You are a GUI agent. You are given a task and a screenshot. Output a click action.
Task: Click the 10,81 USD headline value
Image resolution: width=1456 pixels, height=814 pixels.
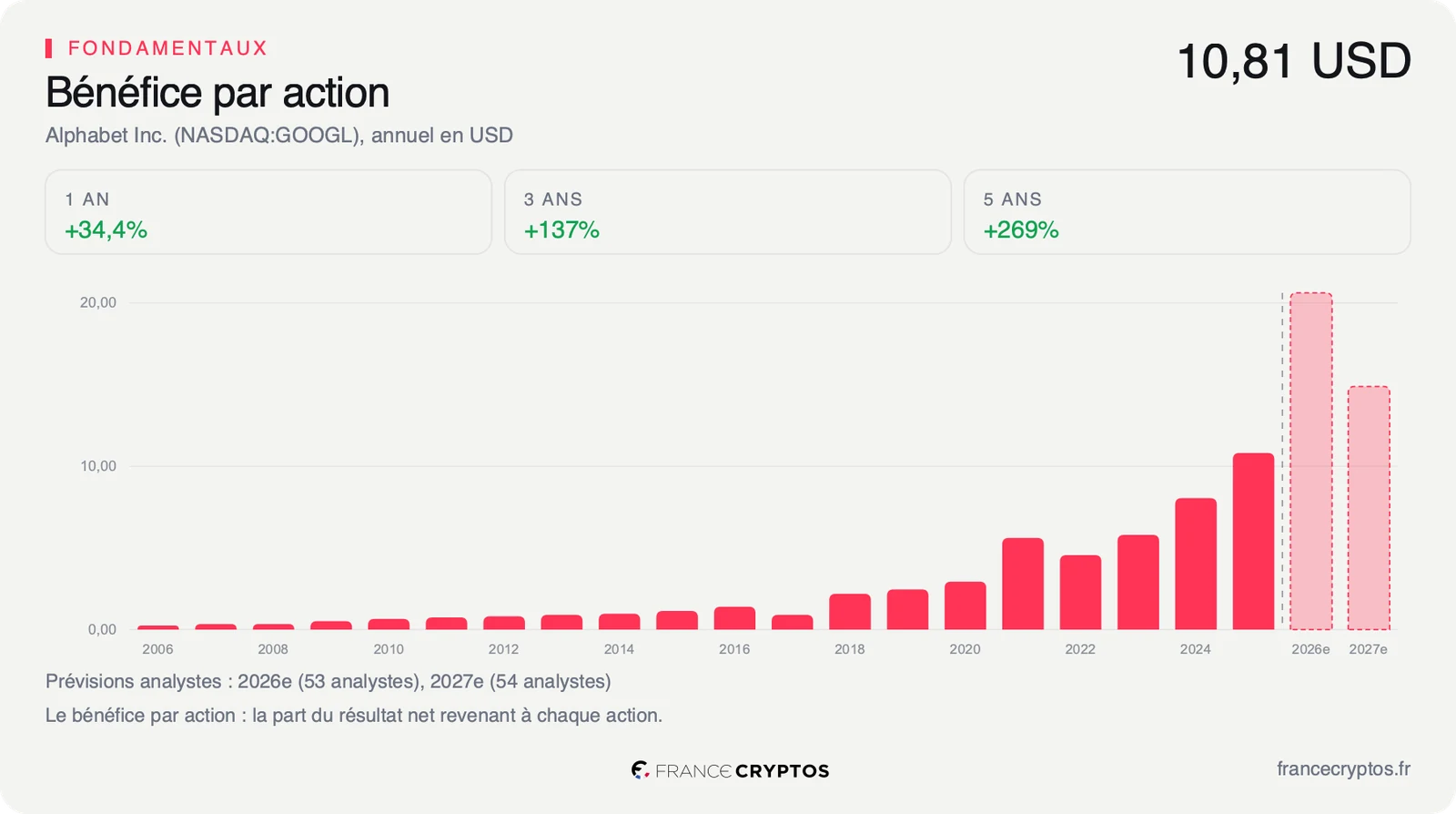click(1293, 61)
